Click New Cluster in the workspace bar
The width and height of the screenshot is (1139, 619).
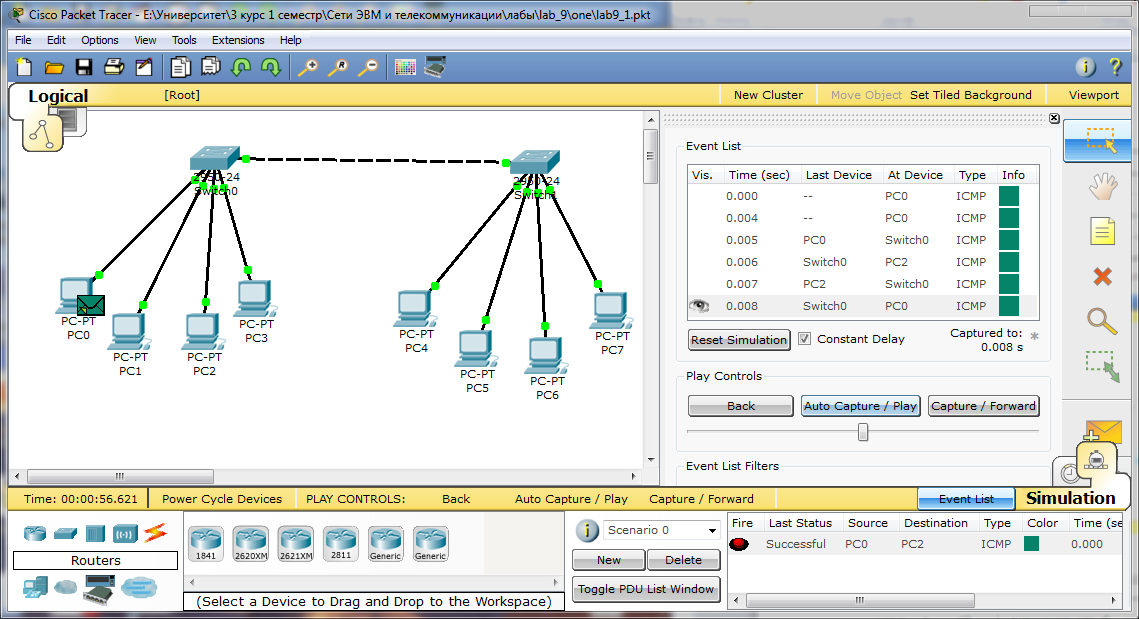point(768,95)
